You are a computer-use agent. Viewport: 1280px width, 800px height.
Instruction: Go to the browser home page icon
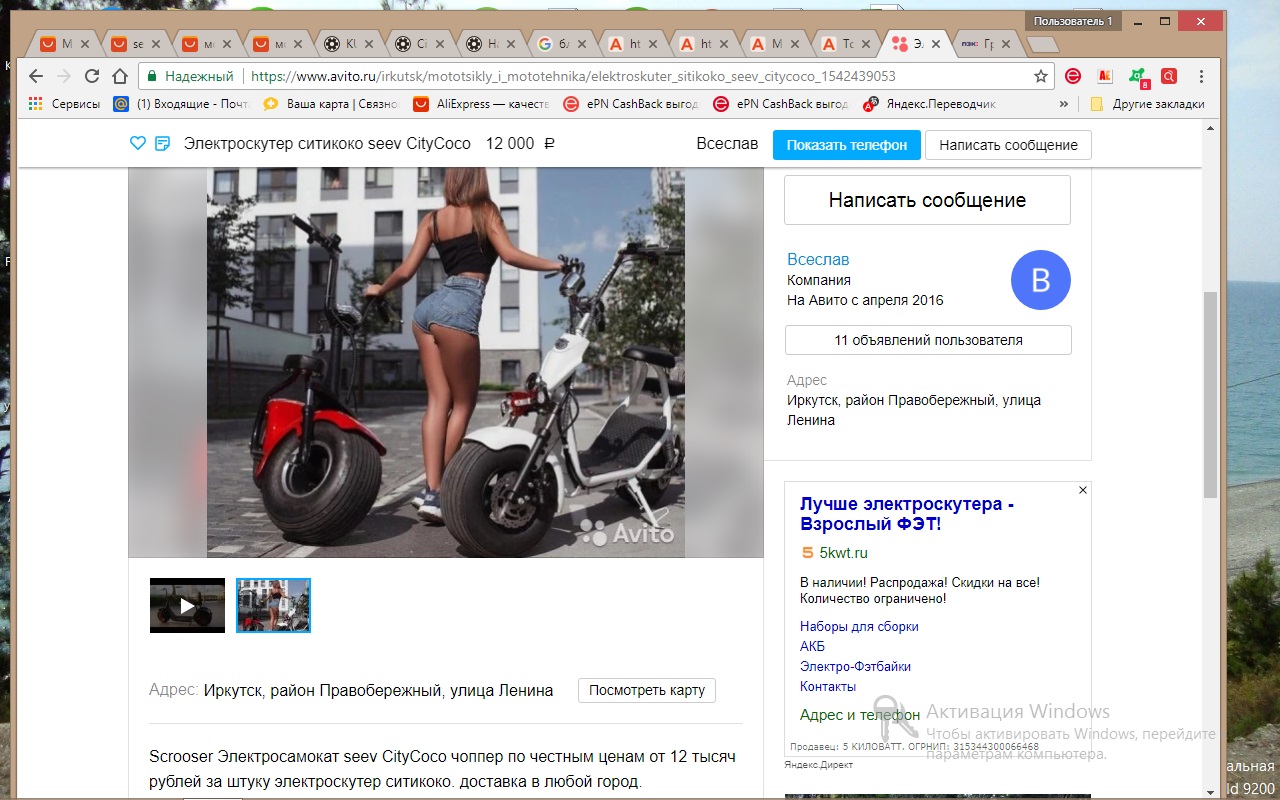click(x=120, y=76)
